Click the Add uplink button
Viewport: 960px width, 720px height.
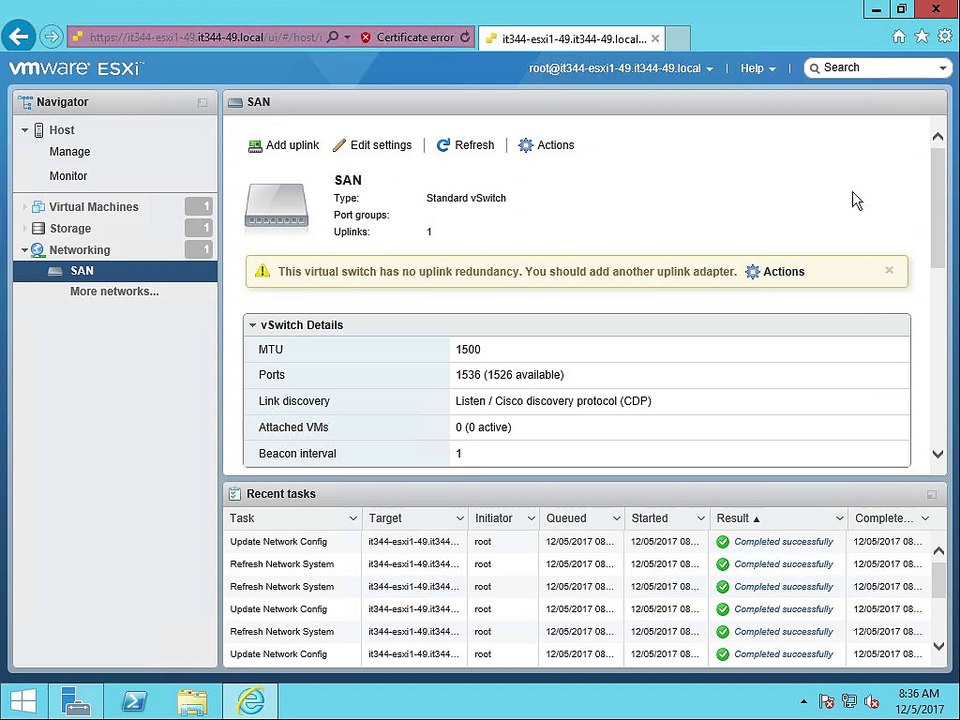(283, 146)
